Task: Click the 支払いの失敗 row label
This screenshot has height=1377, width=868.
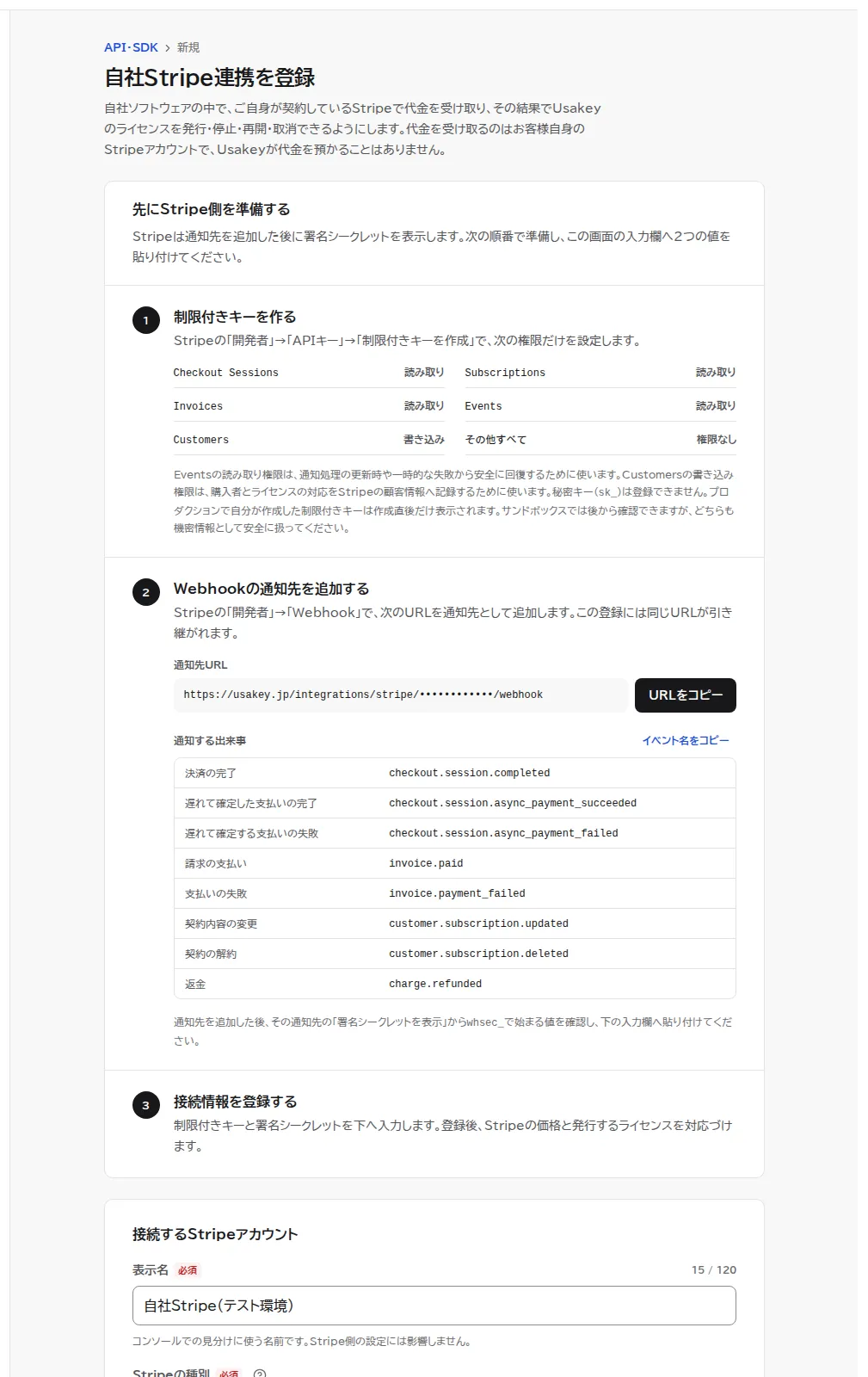Action: pos(216,893)
